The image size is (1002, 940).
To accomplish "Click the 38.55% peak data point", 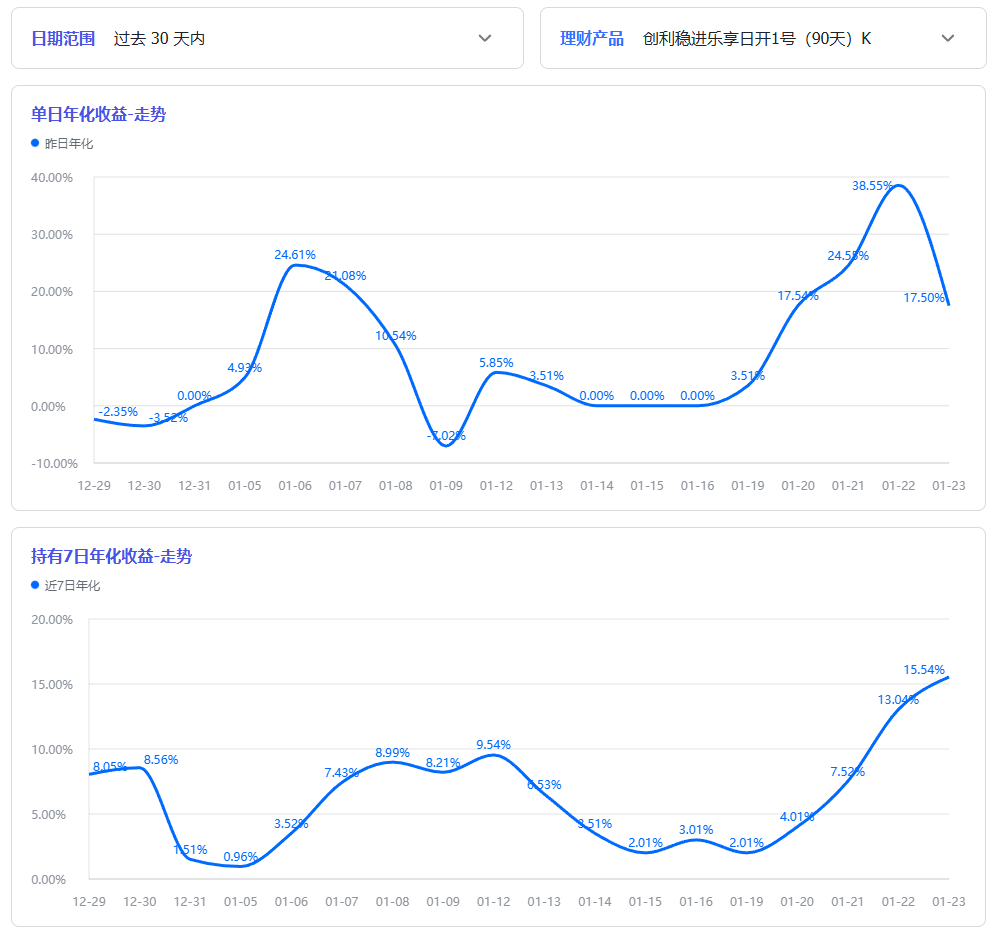I will pyautogui.click(x=898, y=186).
